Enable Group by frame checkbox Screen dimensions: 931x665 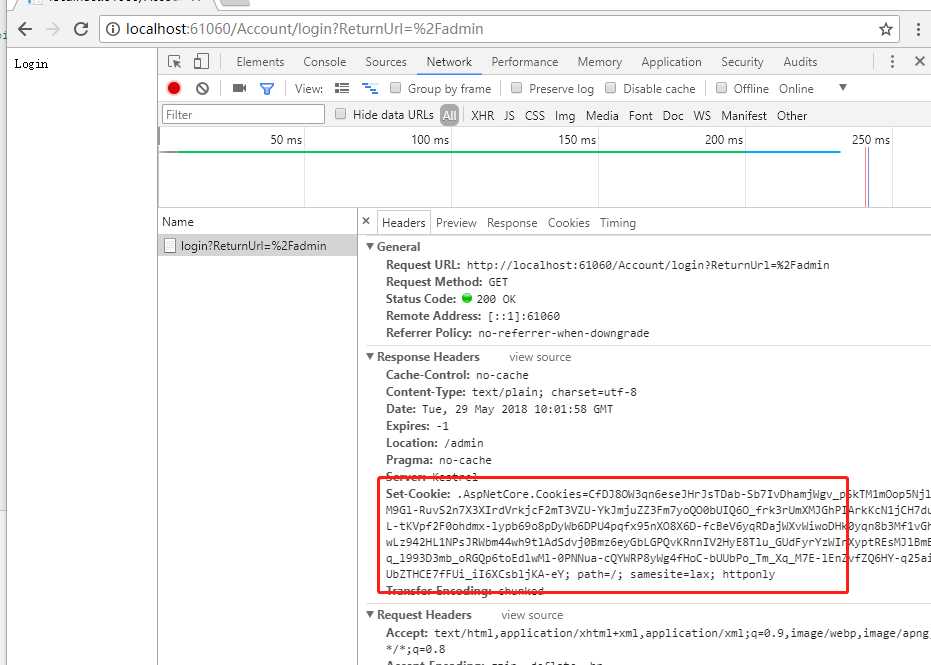[395, 88]
